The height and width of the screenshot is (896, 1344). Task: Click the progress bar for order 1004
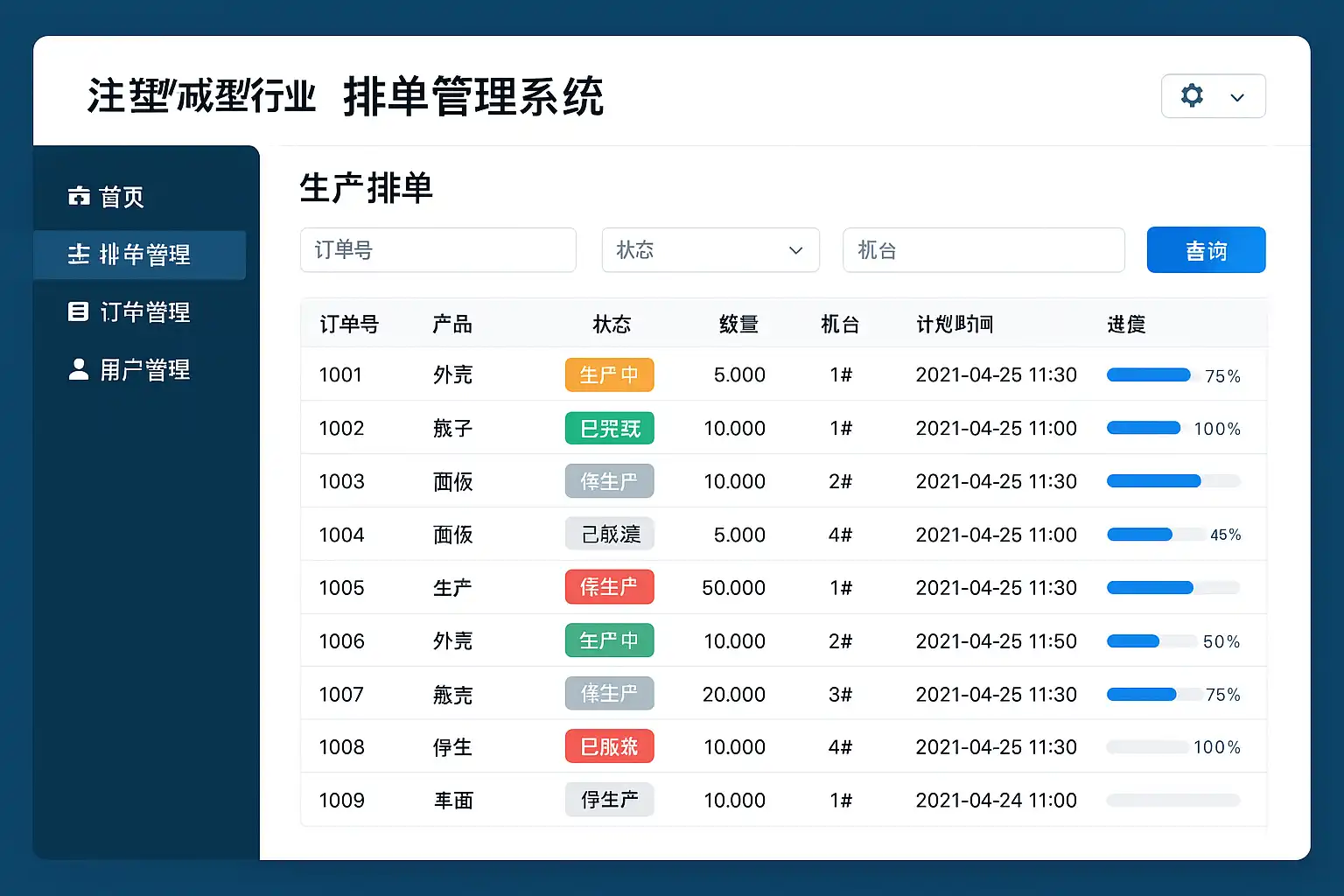(x=1153, y=535)
